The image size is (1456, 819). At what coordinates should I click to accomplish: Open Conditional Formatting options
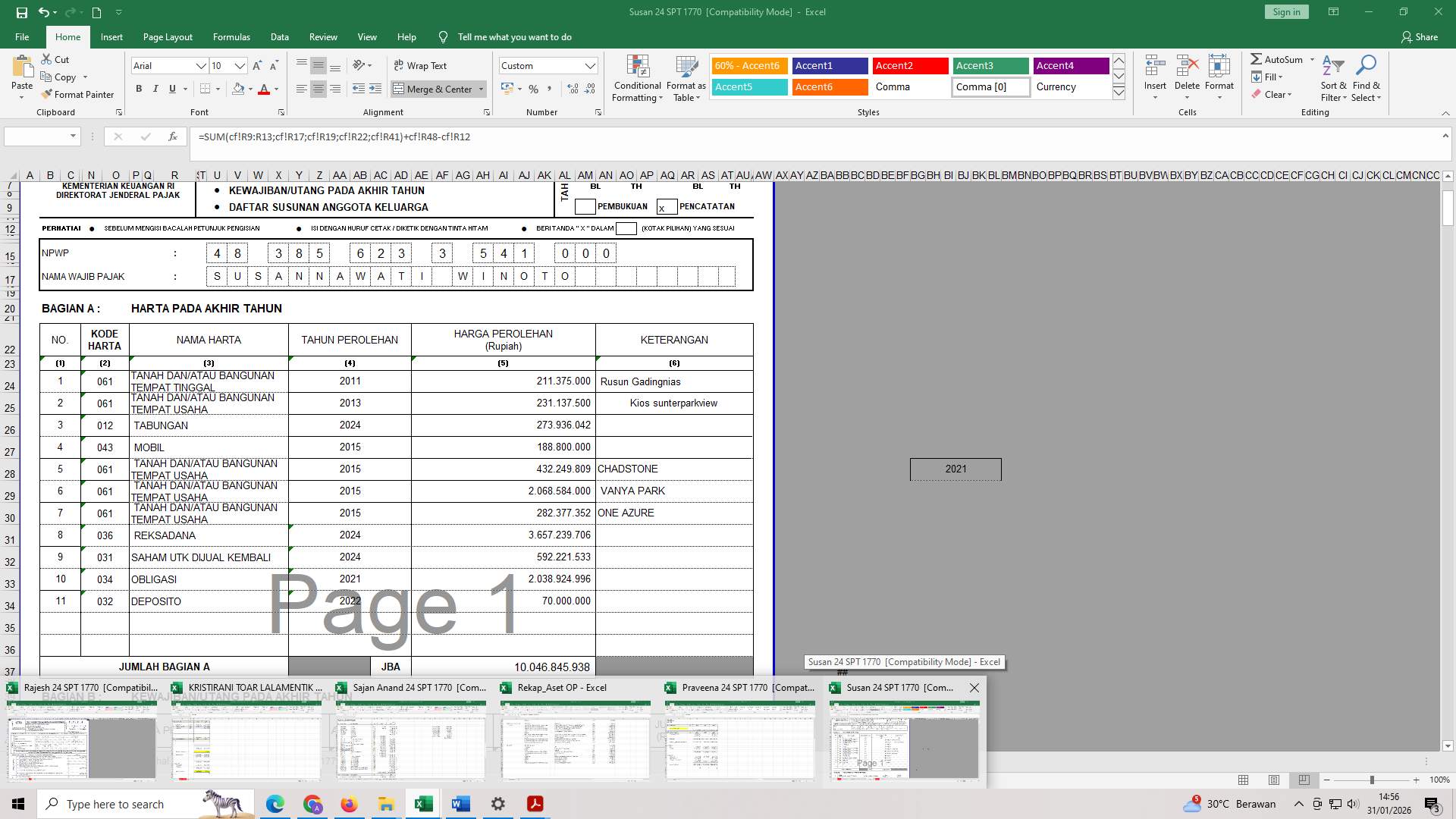(637, 79)
